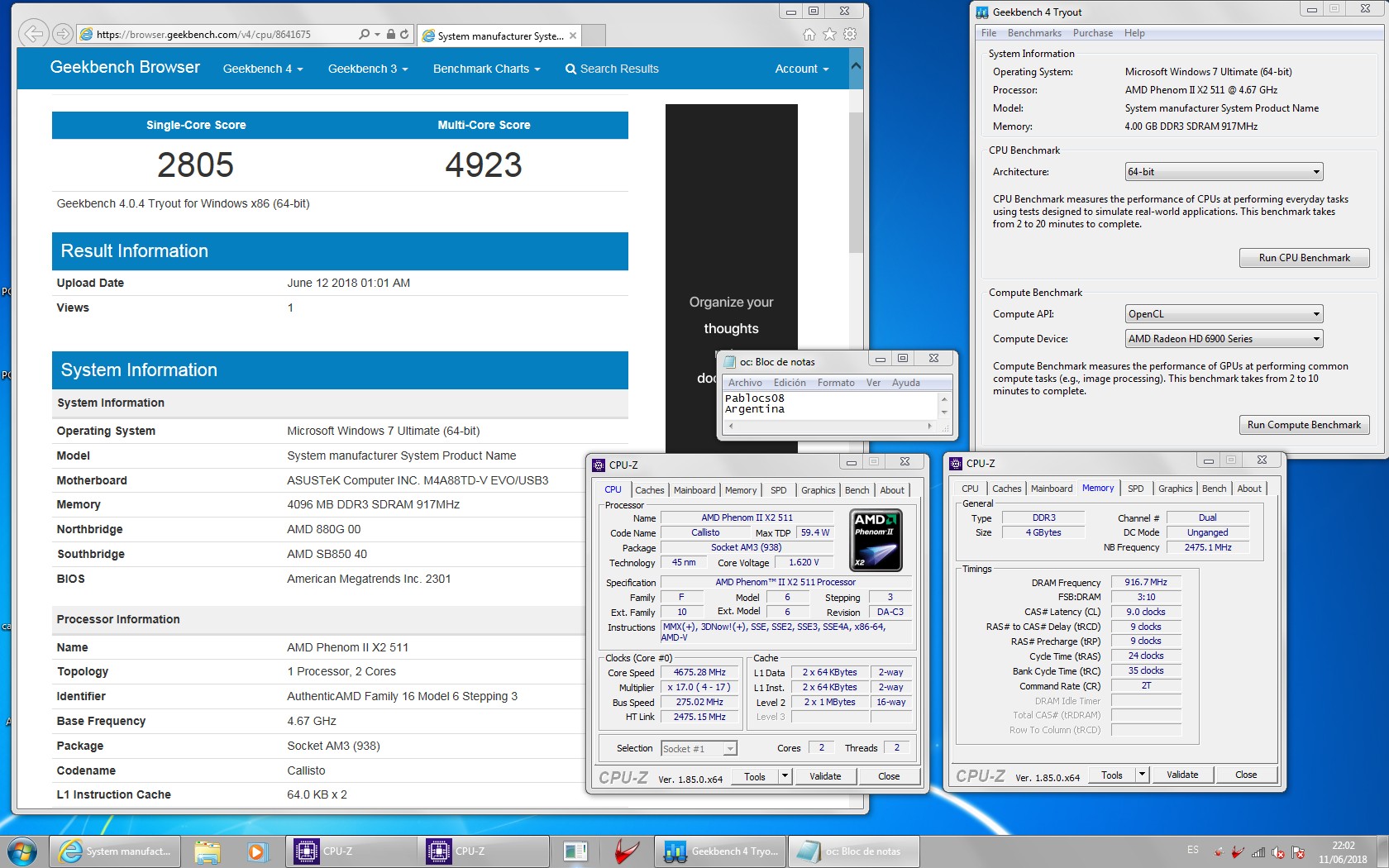Click the Organize your thoughts ad banner

coord(731,279)
